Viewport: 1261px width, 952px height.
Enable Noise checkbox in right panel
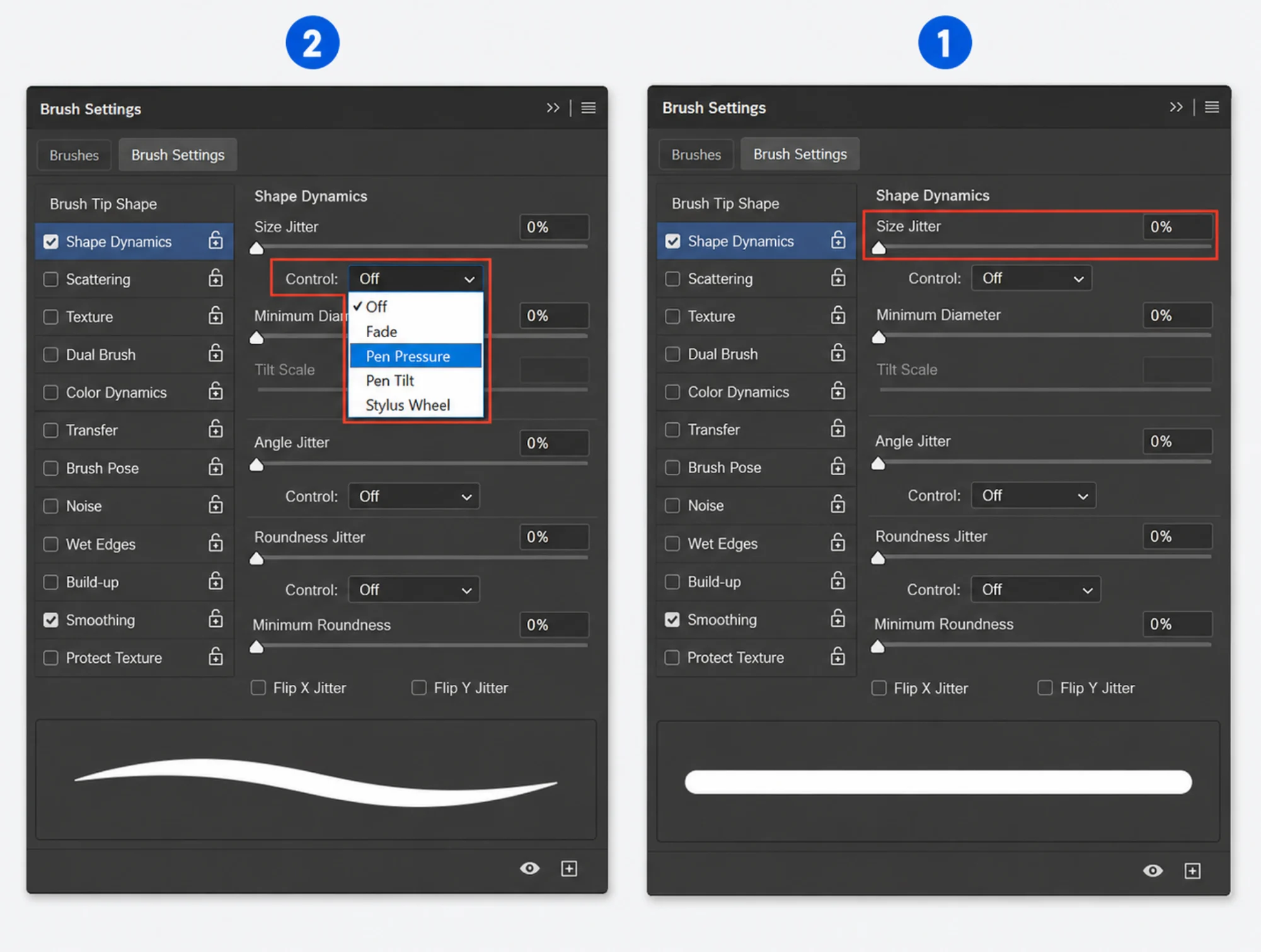[x=673, y=505]
